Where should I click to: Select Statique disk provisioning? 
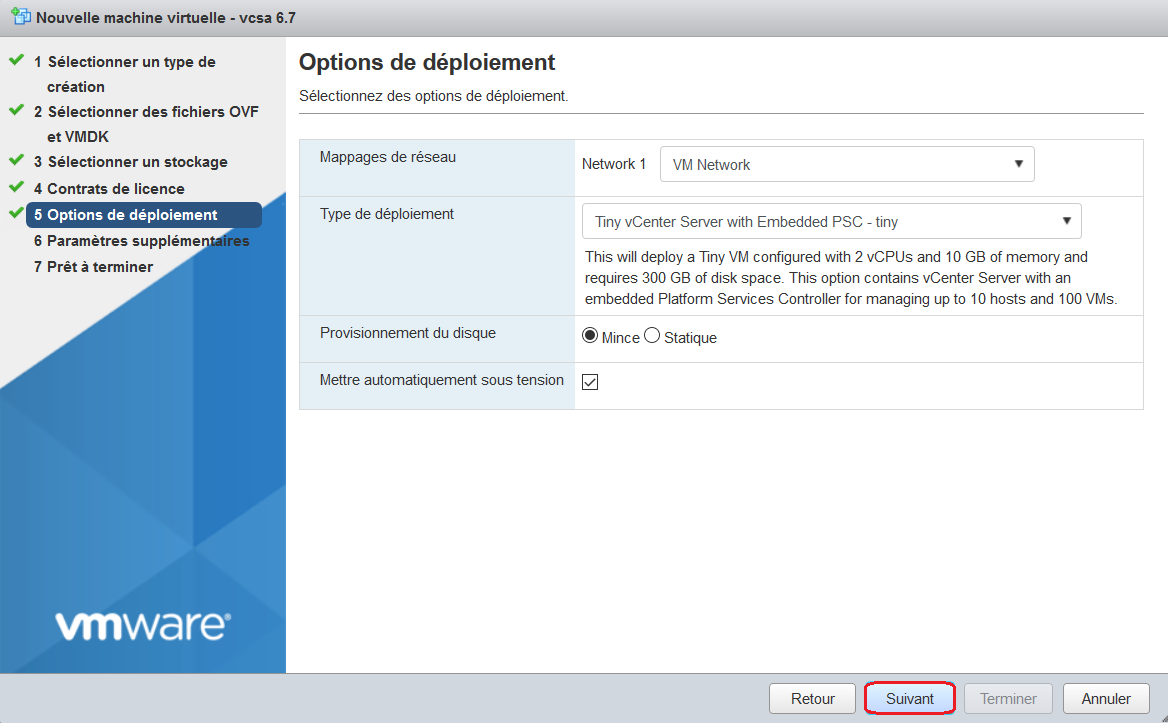point(652,336)
